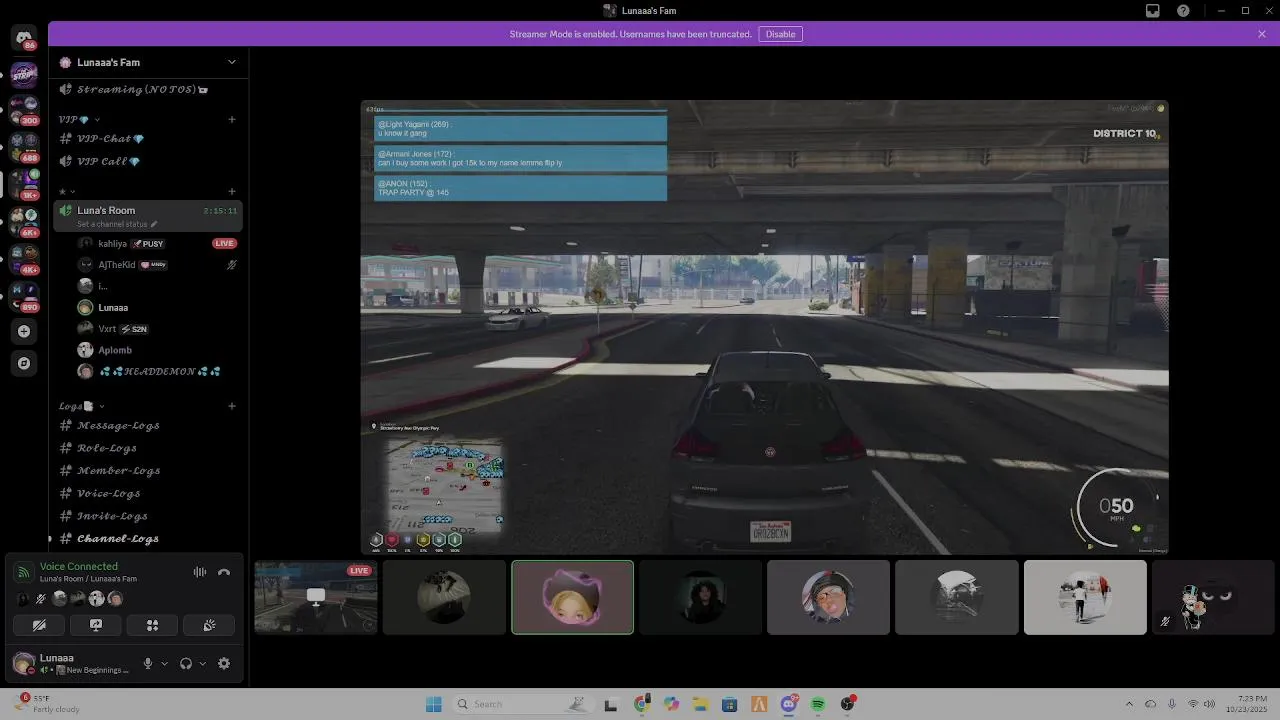Open Chrome from the taskbar
1280x720 pixels.
641,704
